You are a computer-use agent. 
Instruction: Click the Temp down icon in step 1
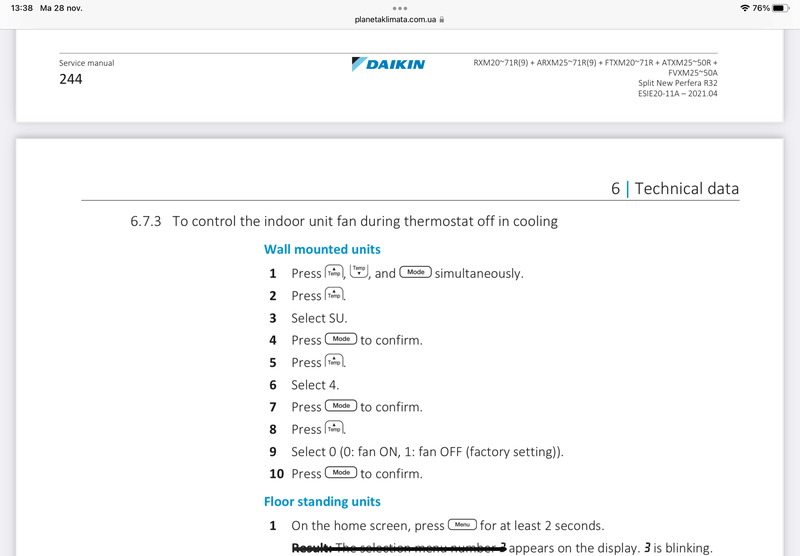pos(360,272)
